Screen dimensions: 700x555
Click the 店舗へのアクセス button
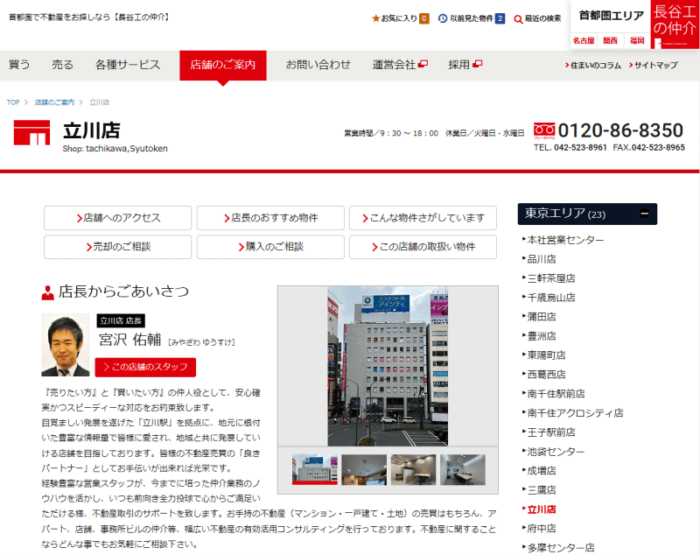[118, 218]
